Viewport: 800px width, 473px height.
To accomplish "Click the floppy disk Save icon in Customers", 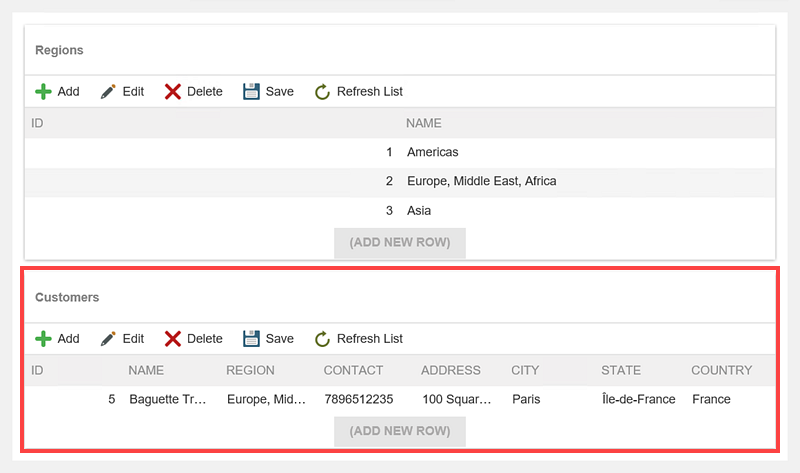I will (x=251, y=338).
